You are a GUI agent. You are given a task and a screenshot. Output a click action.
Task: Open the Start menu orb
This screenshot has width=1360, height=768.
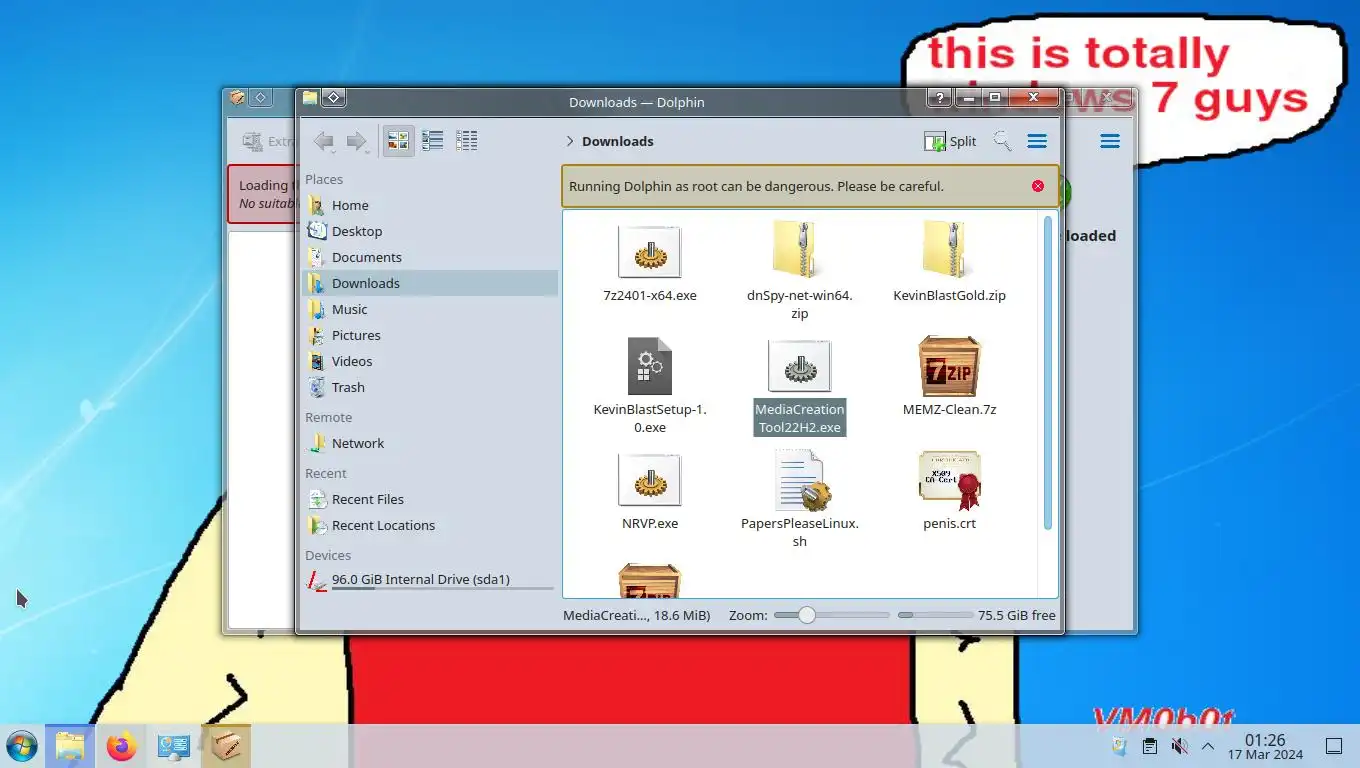coord(21,746)
